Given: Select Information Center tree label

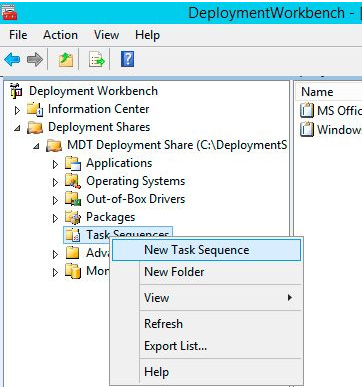Looking at the screenshot, I should pos(99,109).
